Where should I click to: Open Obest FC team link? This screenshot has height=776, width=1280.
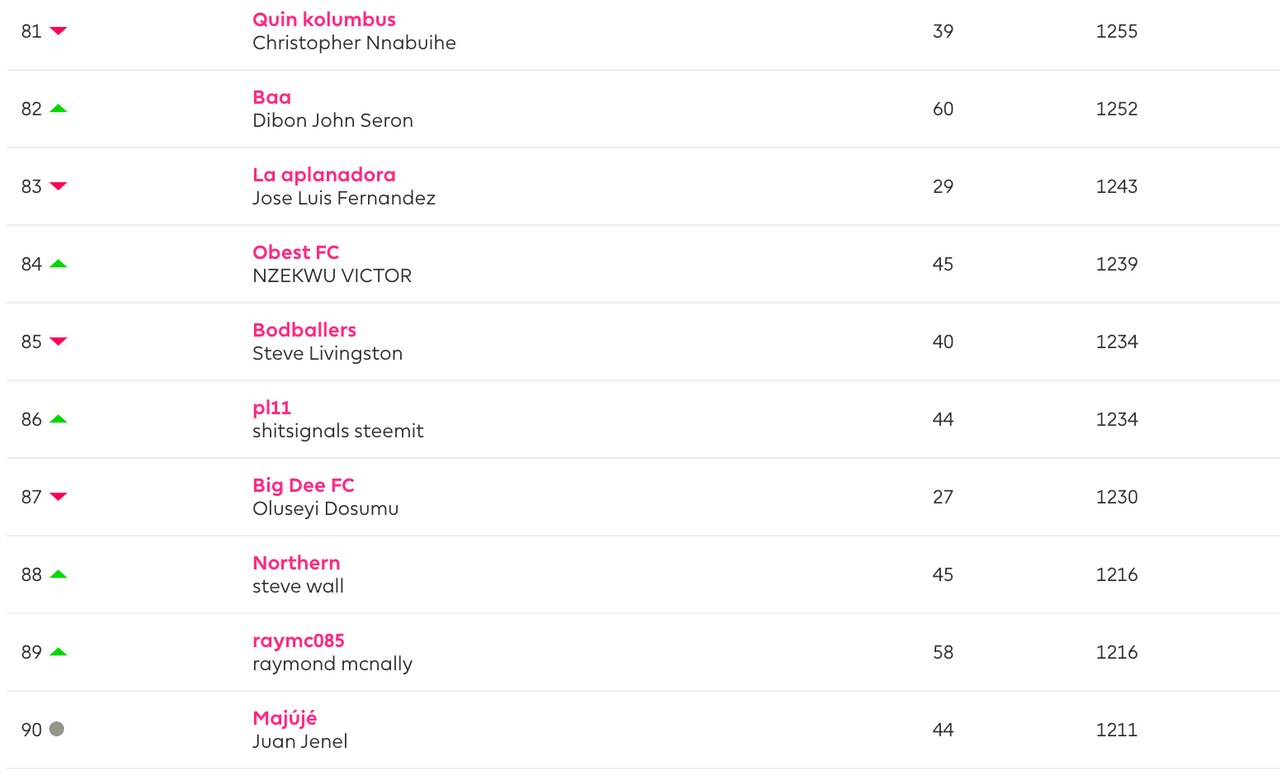[296, 252]
